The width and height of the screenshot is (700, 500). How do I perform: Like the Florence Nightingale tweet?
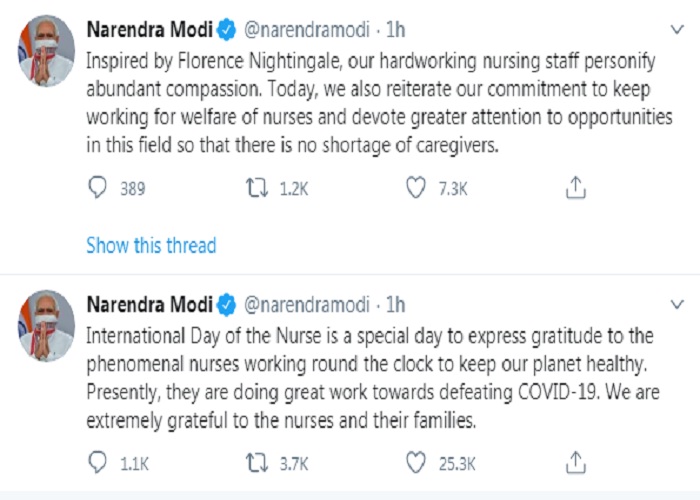[x=417, y=187]
